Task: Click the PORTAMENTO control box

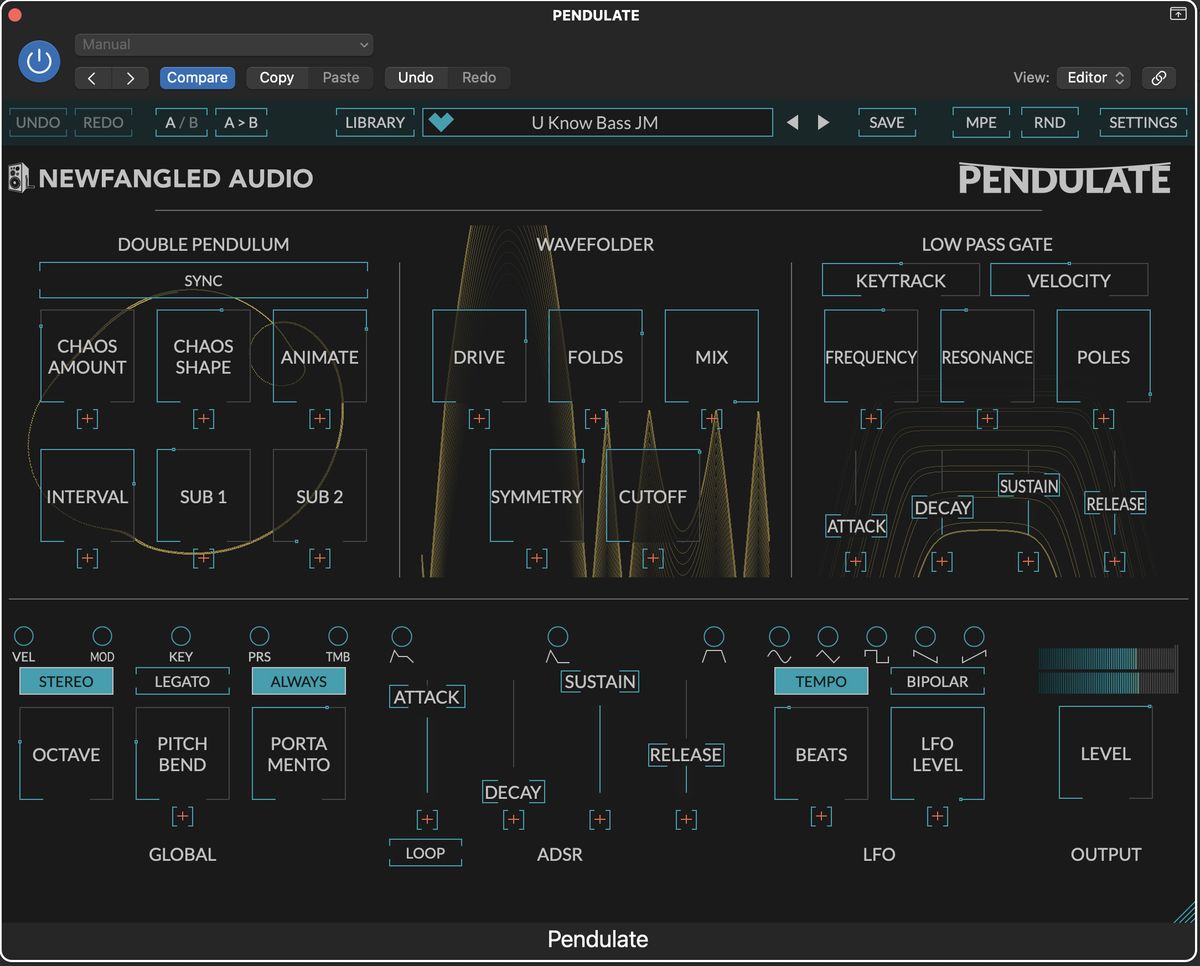Action: (x=298, y=754)
